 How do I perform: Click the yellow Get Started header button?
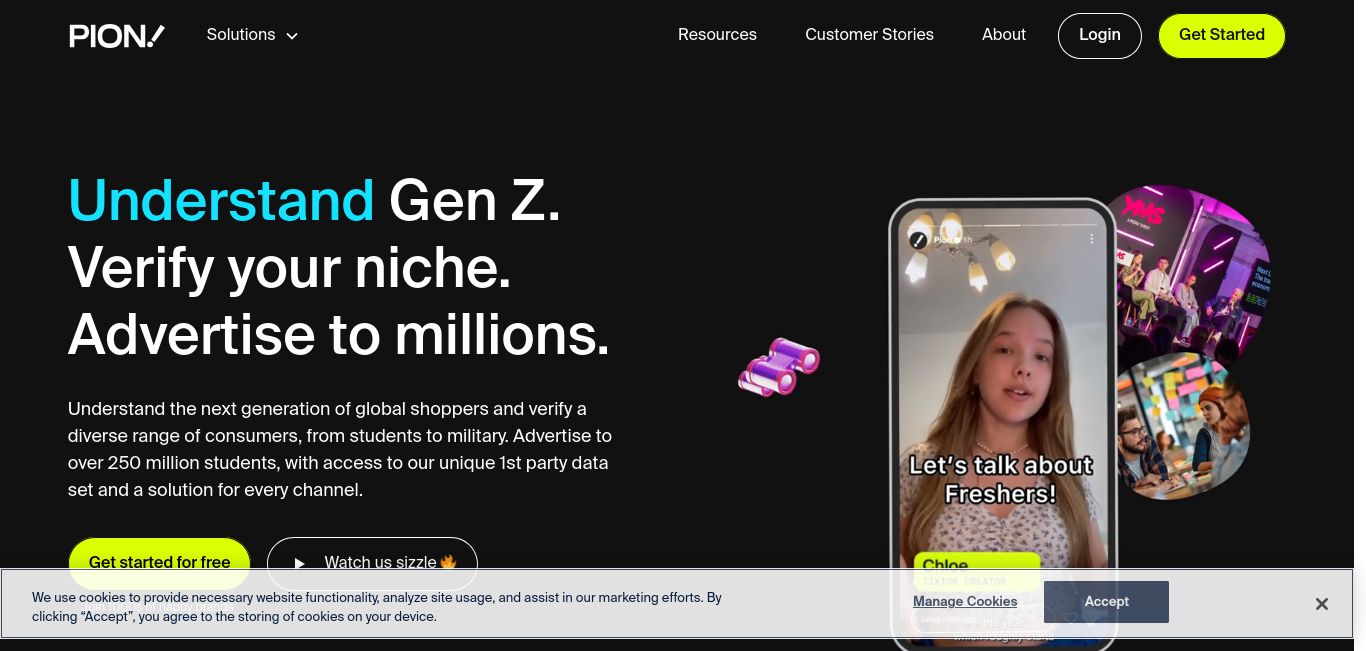pyautogui.click(x=1222, y=35)
